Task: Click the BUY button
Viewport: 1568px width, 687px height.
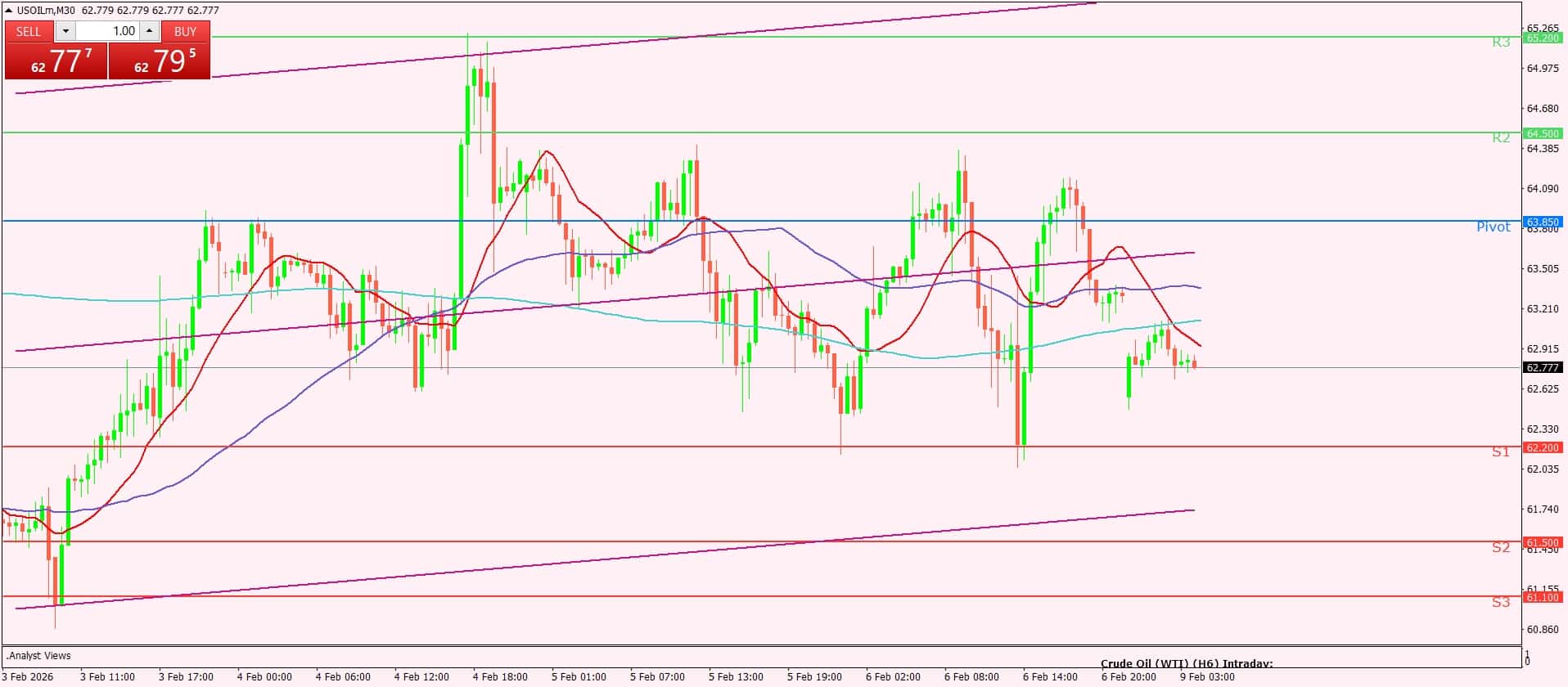Action: [x=186, y=31]
